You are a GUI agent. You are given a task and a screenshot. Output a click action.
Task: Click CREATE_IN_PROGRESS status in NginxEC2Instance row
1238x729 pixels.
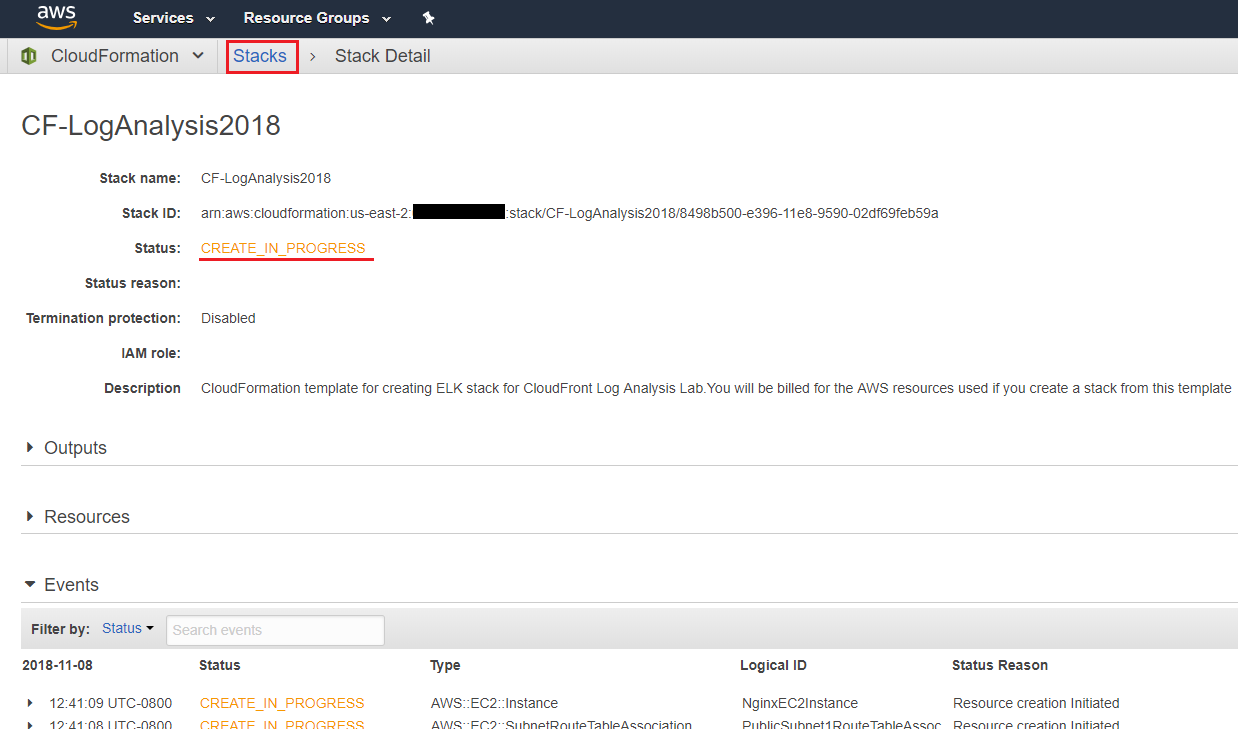(x=282, y=703)
